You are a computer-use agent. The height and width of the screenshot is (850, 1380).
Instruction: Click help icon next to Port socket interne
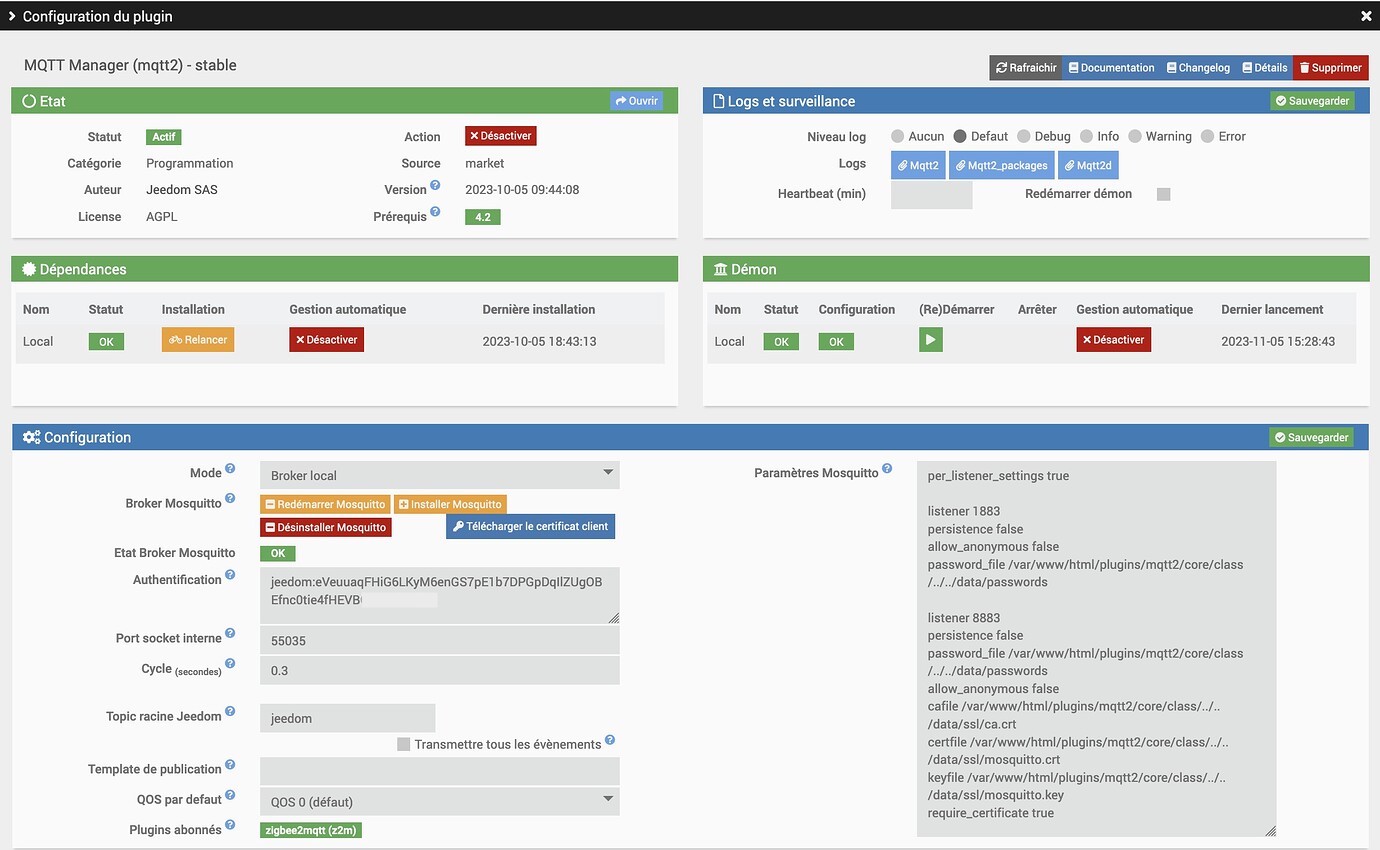[x=230, y=634]
